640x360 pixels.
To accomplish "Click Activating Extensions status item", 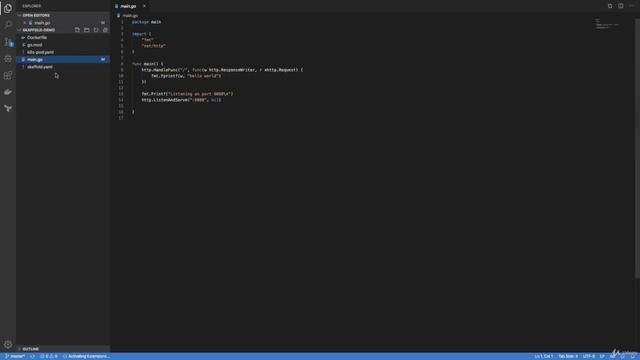I will 86,356.
